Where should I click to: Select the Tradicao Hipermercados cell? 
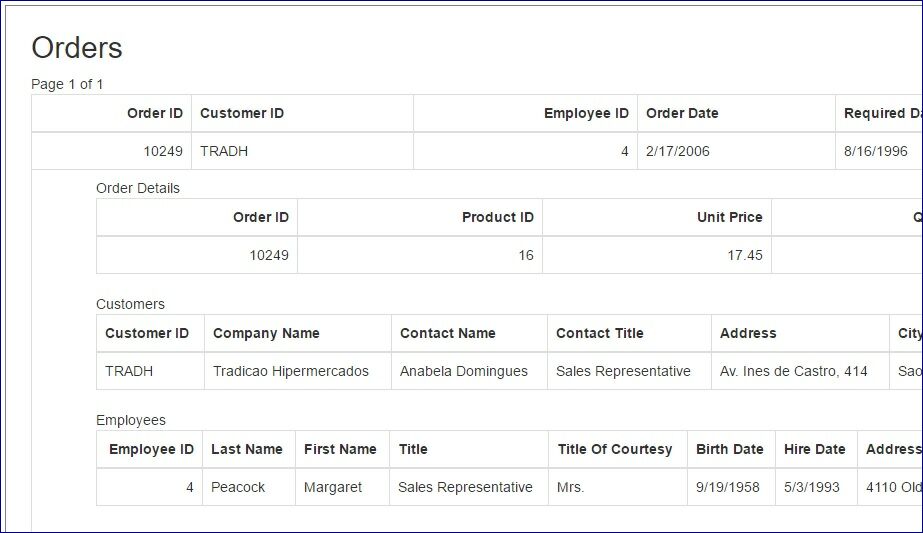(290, 371)
